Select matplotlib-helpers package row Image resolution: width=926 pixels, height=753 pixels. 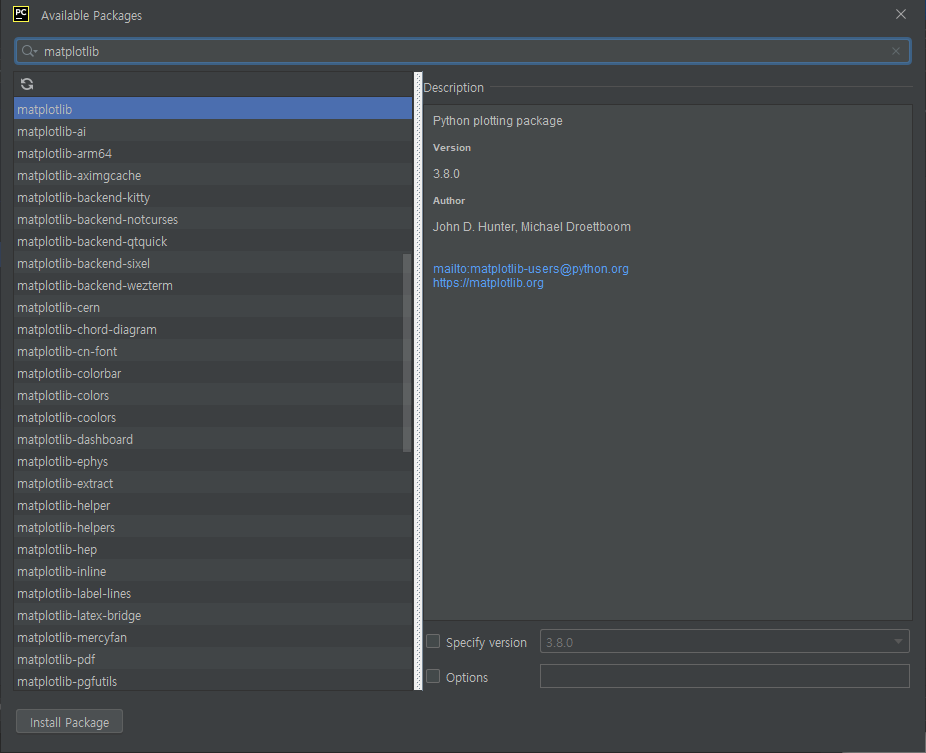pos(213,527)
